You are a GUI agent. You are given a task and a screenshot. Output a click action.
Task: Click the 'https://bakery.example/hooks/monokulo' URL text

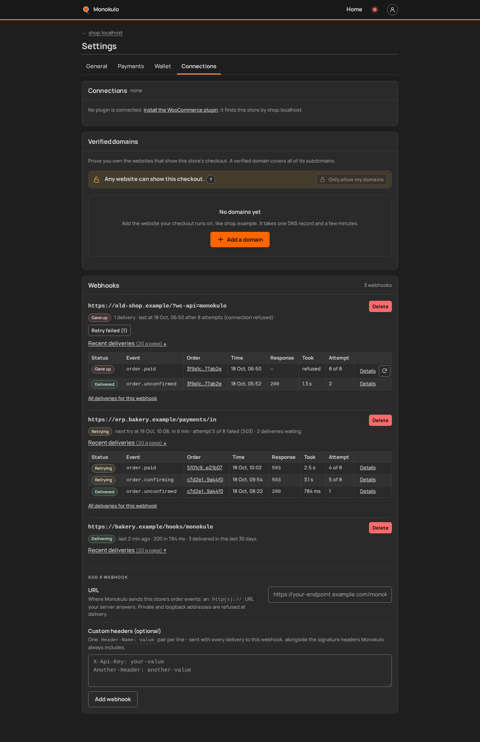pos(151,527)
